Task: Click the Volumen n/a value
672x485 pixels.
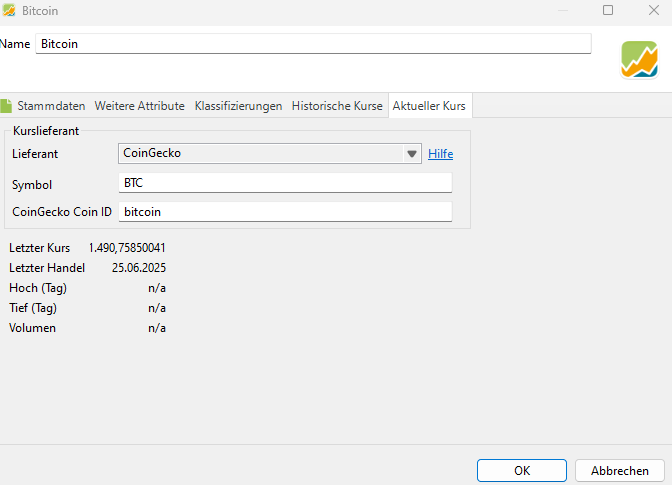Action: 157,328
